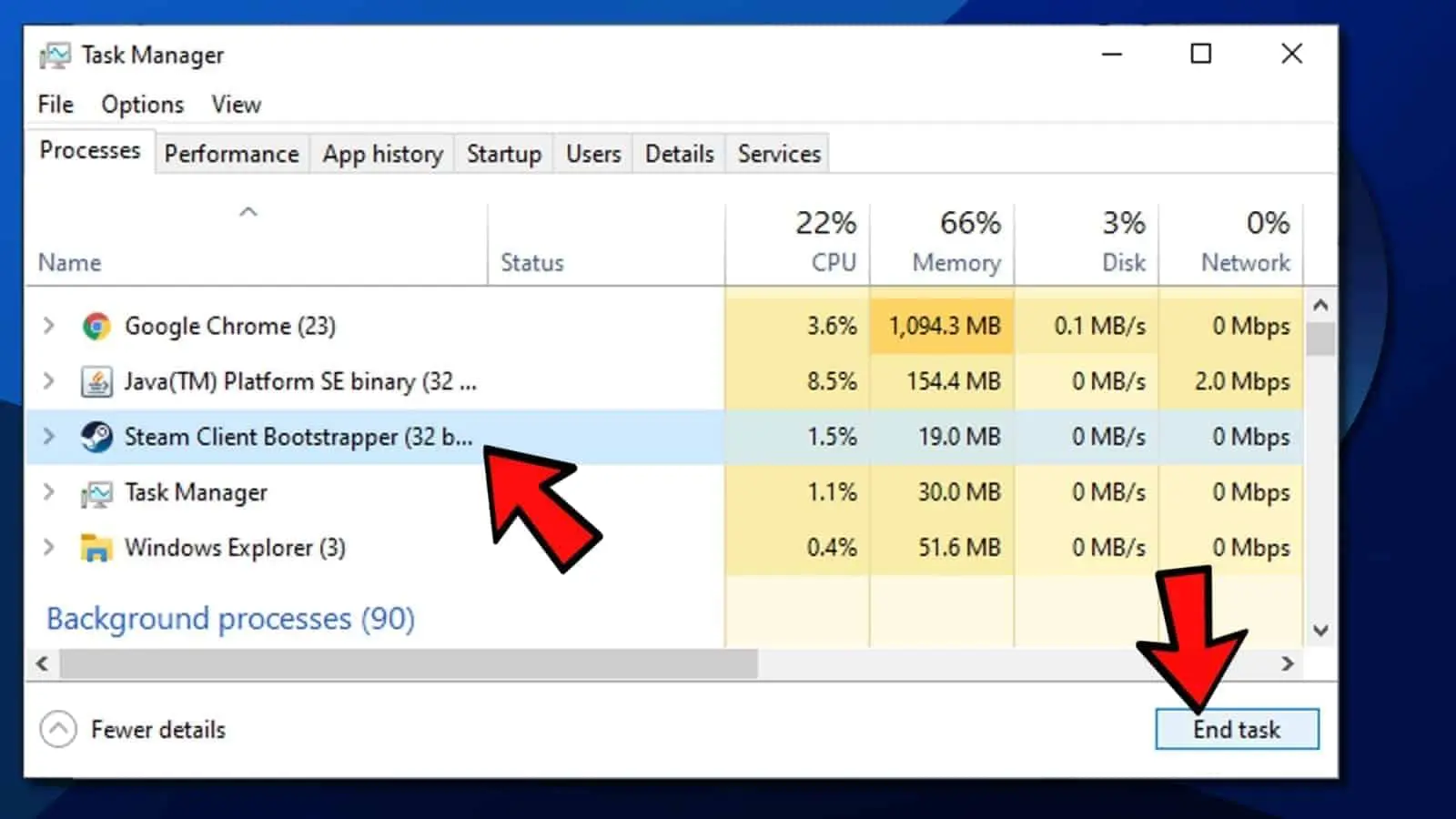The height and width of the screenshot is (819, 1456).
Task: Expand the Java Platform SE binary row
Action: [x=49, y=381]
